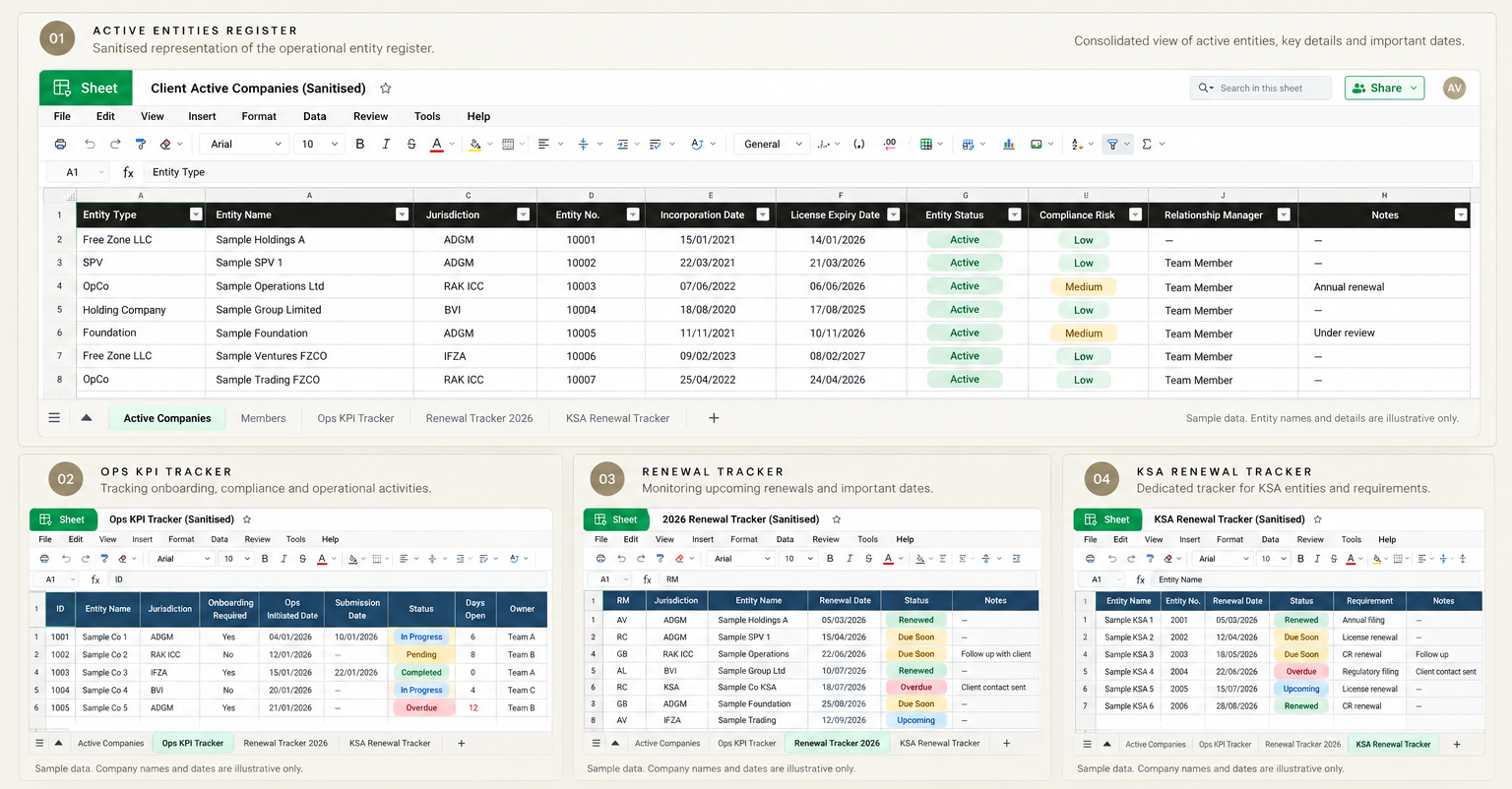Open the all-sheets list icon left of Active Companies tab
The height and width of the screenshot is (789, 1512).
point(54,418)
